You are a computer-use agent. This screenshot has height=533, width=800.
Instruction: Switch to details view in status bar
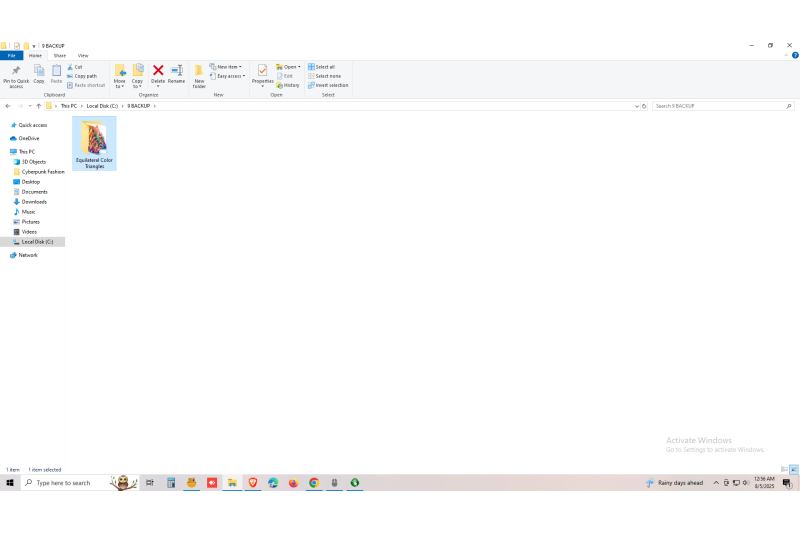[x=784, y=469]
